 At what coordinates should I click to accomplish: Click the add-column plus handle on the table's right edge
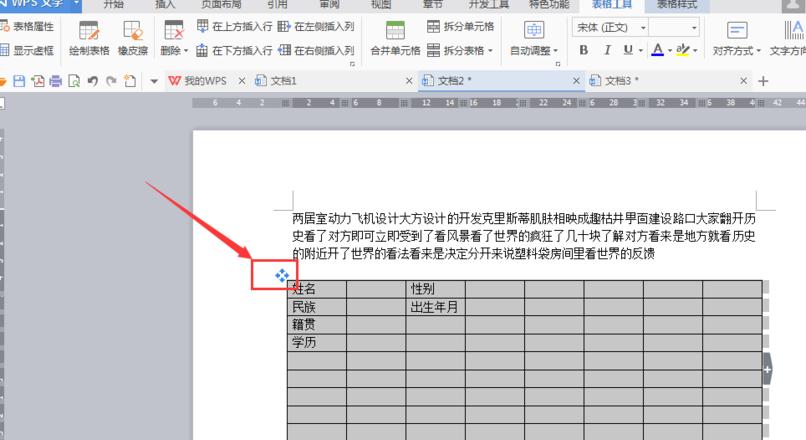(x=767, y=369)
